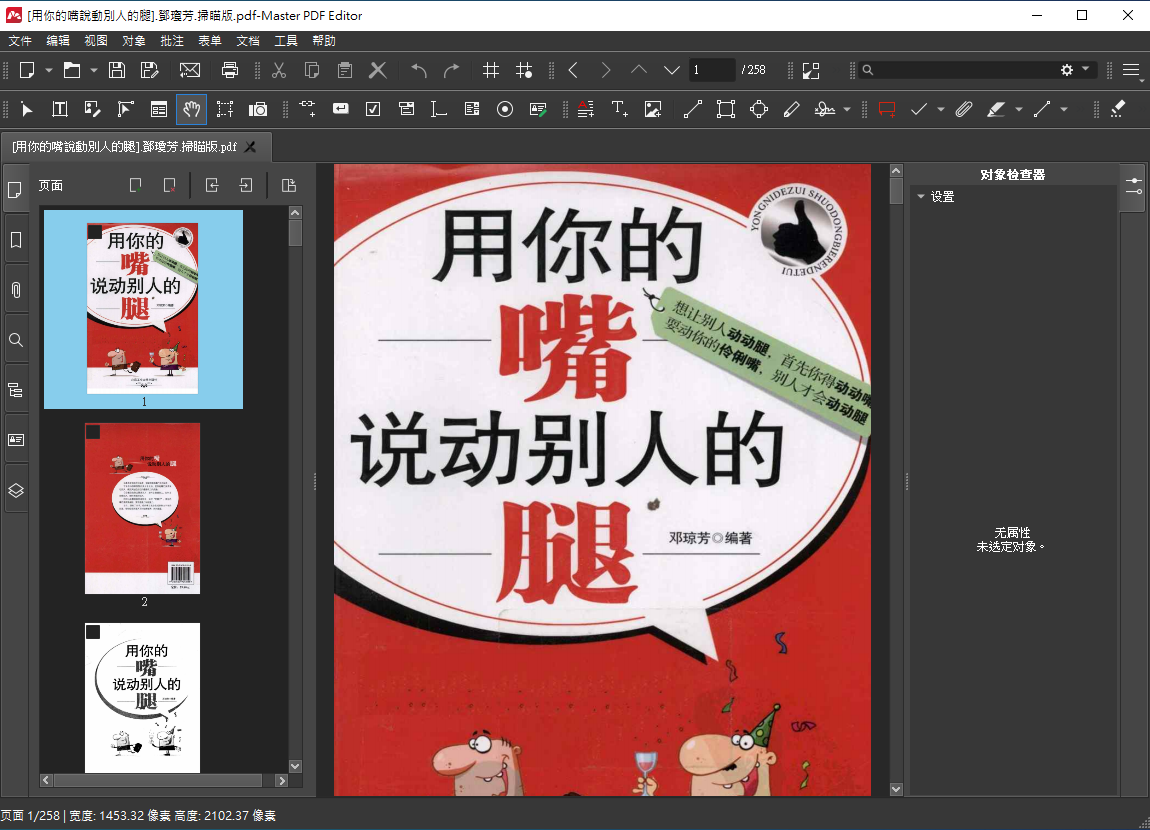Click the Redo arrow
Viewport: 1150px width, 830px height.
tap(451, 70)
